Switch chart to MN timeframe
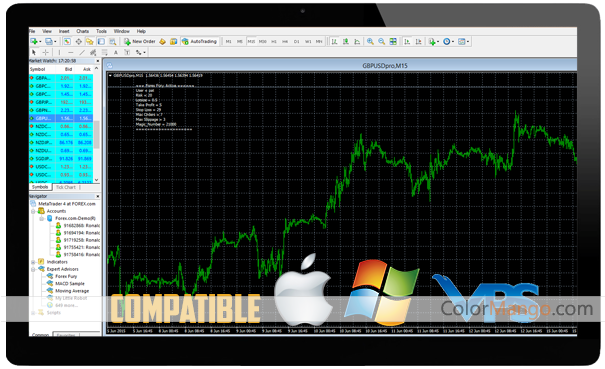 [319, 41]
